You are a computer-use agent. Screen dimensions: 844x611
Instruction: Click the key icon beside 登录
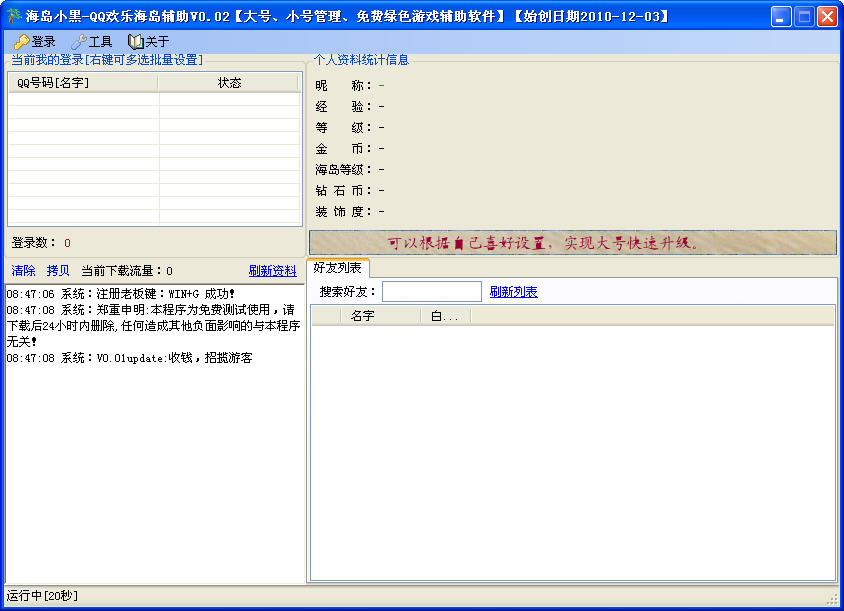22,41
